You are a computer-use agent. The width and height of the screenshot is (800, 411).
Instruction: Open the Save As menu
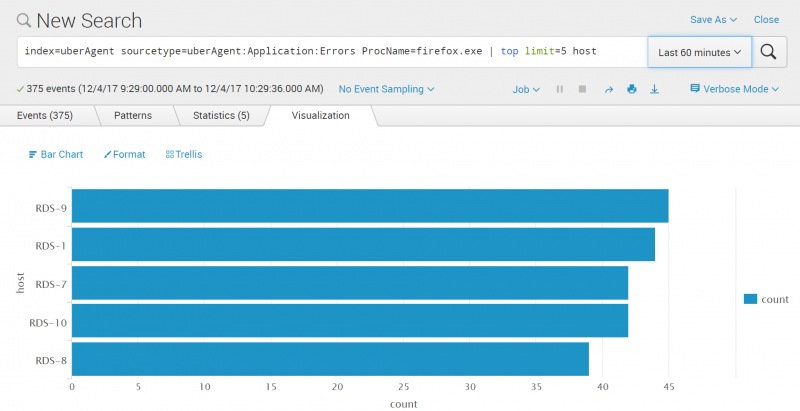[x=713, y=19]
